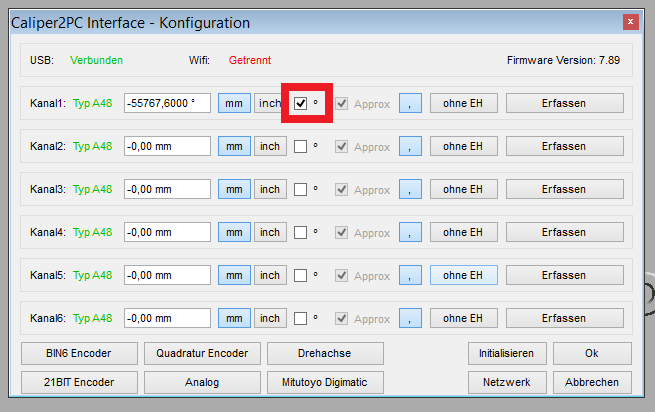Open the Quadratur Encoder settings

coord(203,353)
